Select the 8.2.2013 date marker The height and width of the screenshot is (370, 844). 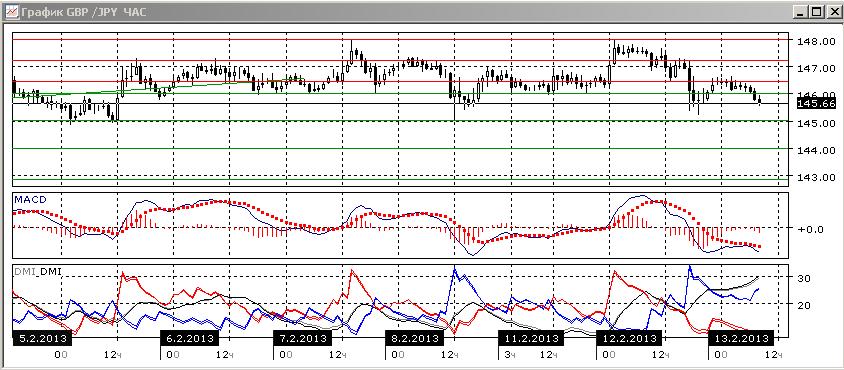415,339
